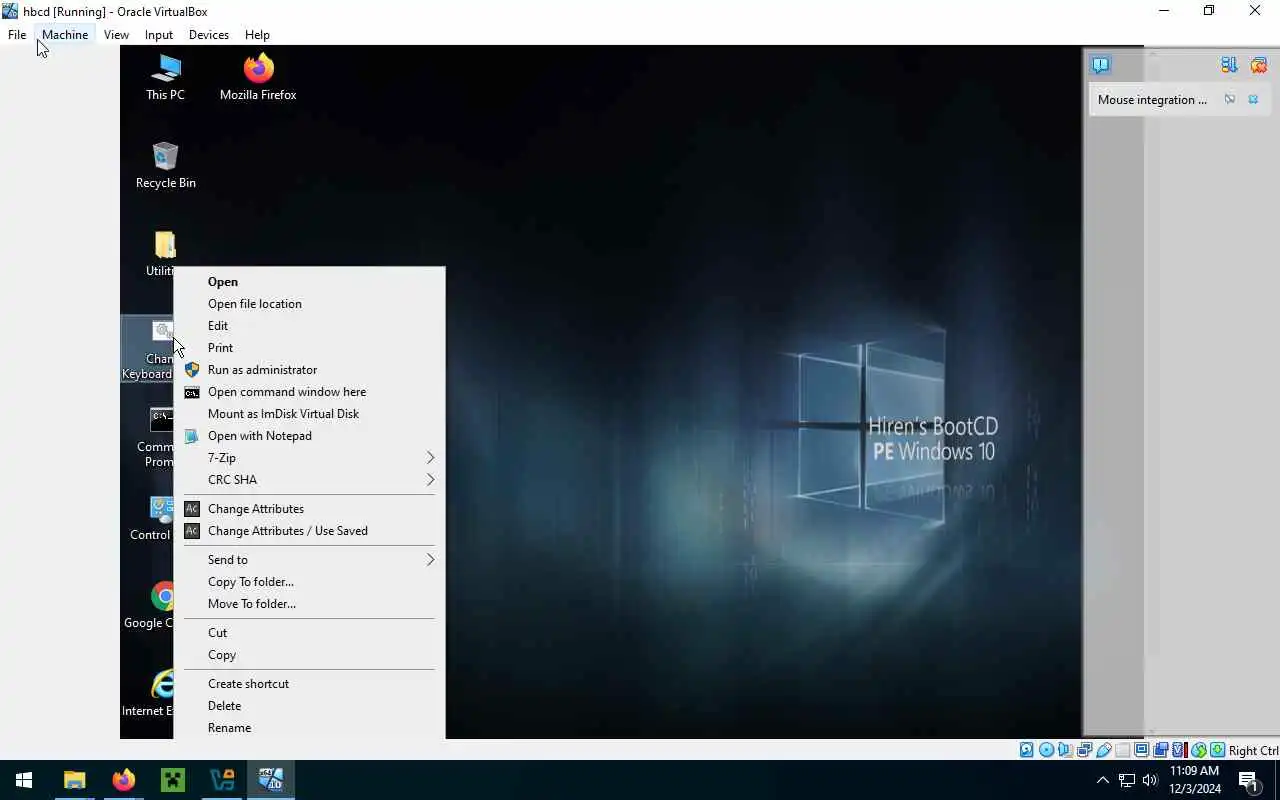
Task: Click the details icon on Mouse integration notification
Action: tap(1230, 99)
